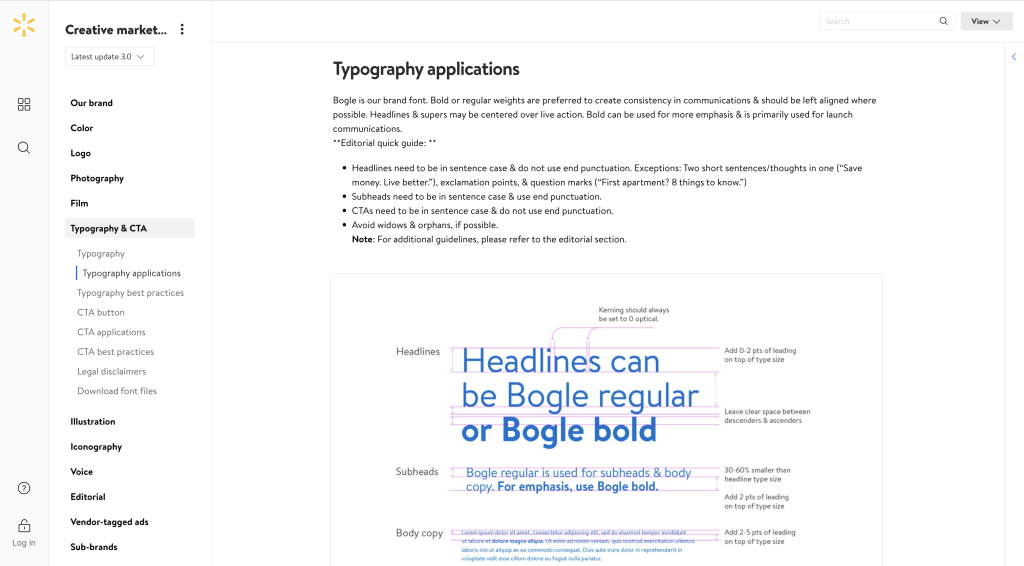Open the View dropdown button
The width and height of the screenshot is (1024, 566).
point(986,22)
